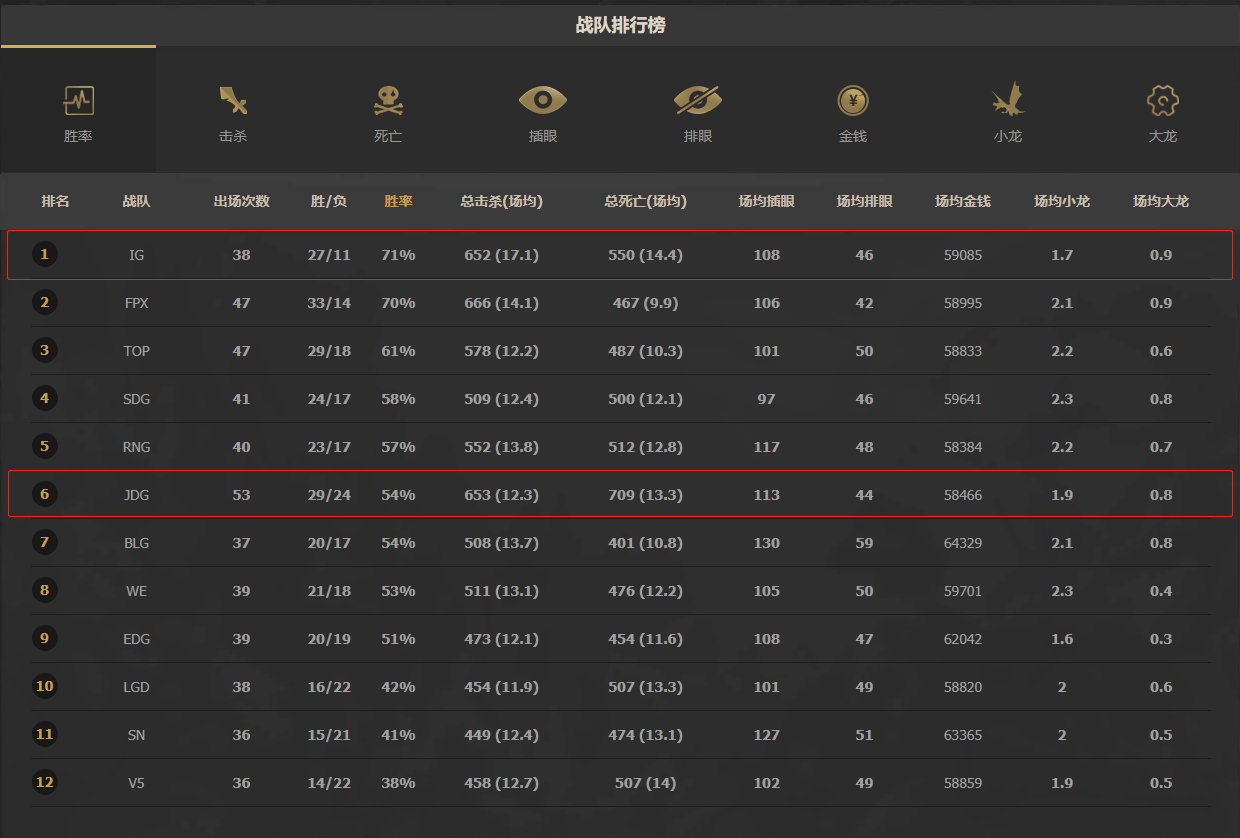Image resolution: width=1240 pixels, height=838 pixels.
Task: Open team EDG in the table
Action: pos(137,639)
